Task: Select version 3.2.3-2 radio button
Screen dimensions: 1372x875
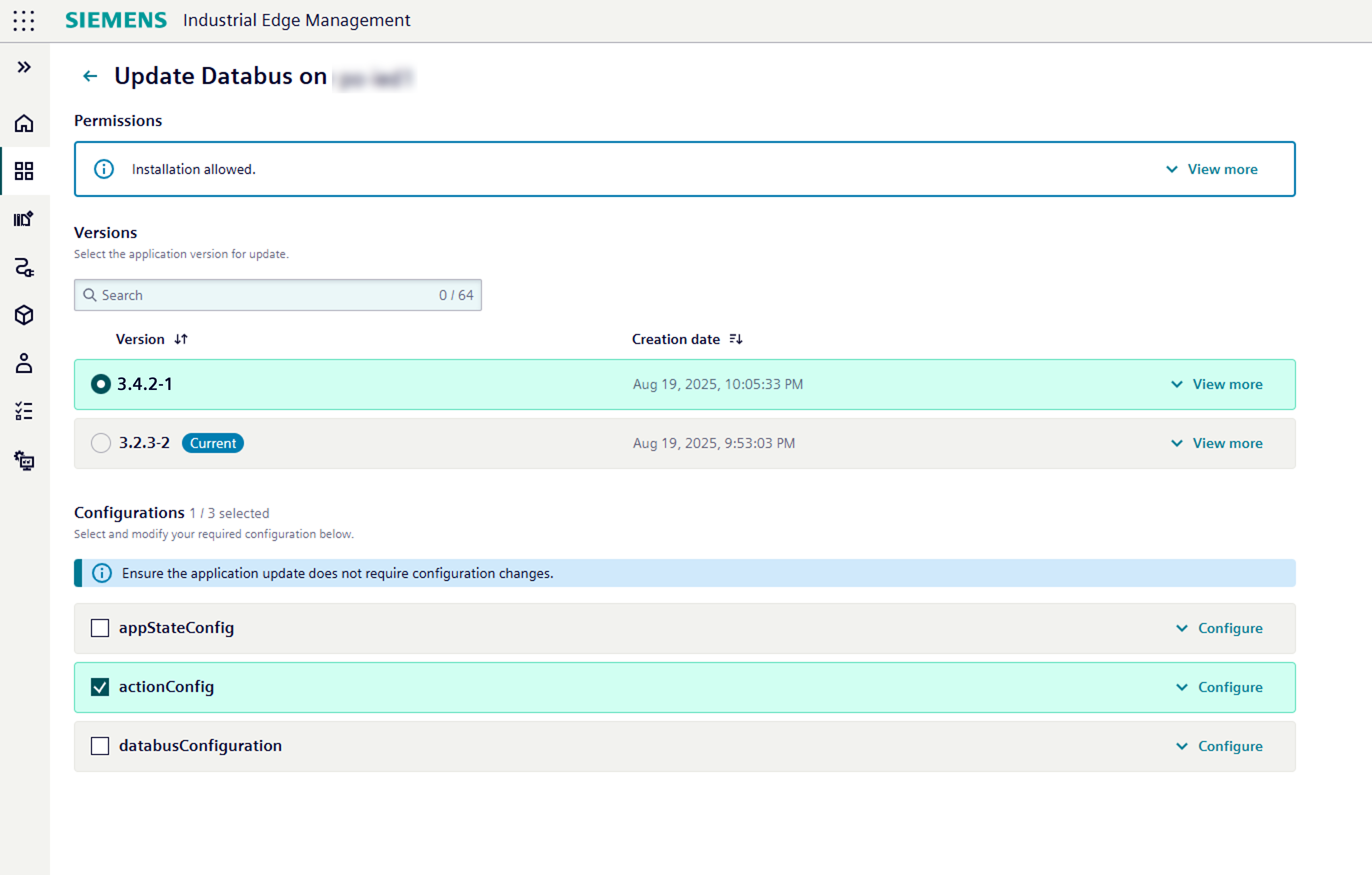Action: (101, 443)
